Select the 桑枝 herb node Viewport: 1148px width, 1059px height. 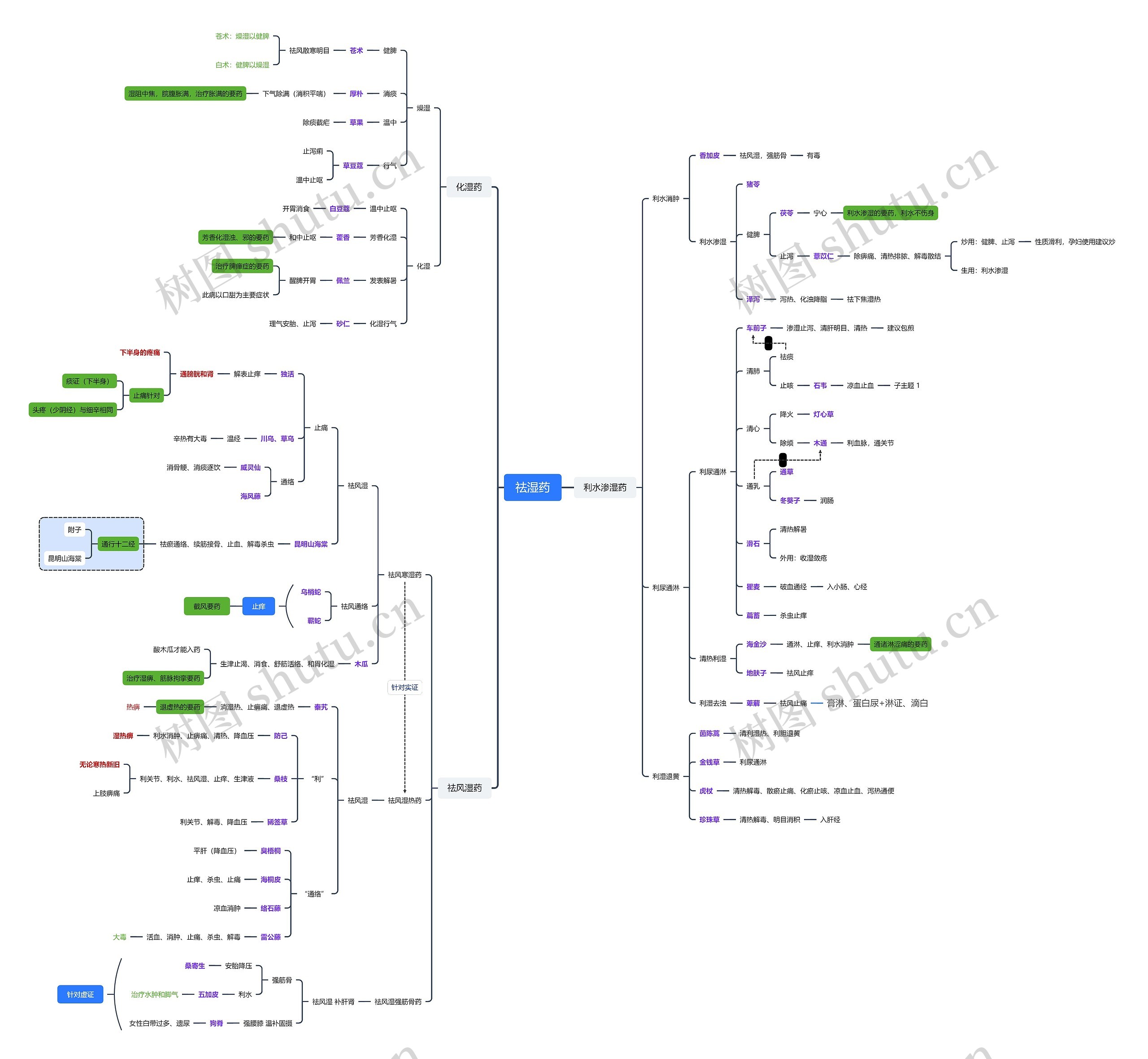coord(281,779)
